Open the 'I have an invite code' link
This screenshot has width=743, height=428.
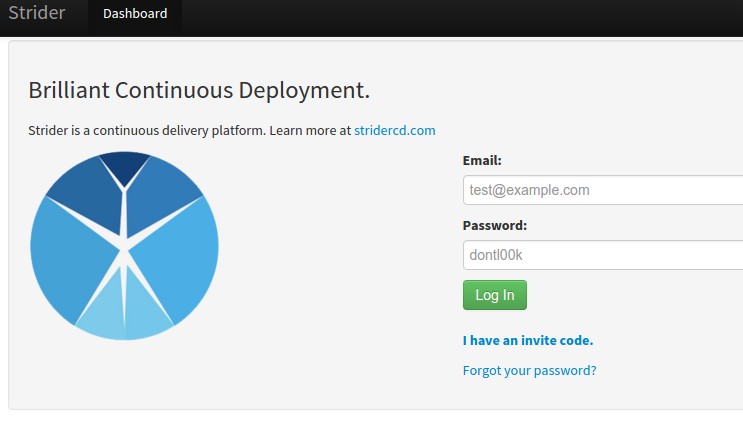coord(528,340)
